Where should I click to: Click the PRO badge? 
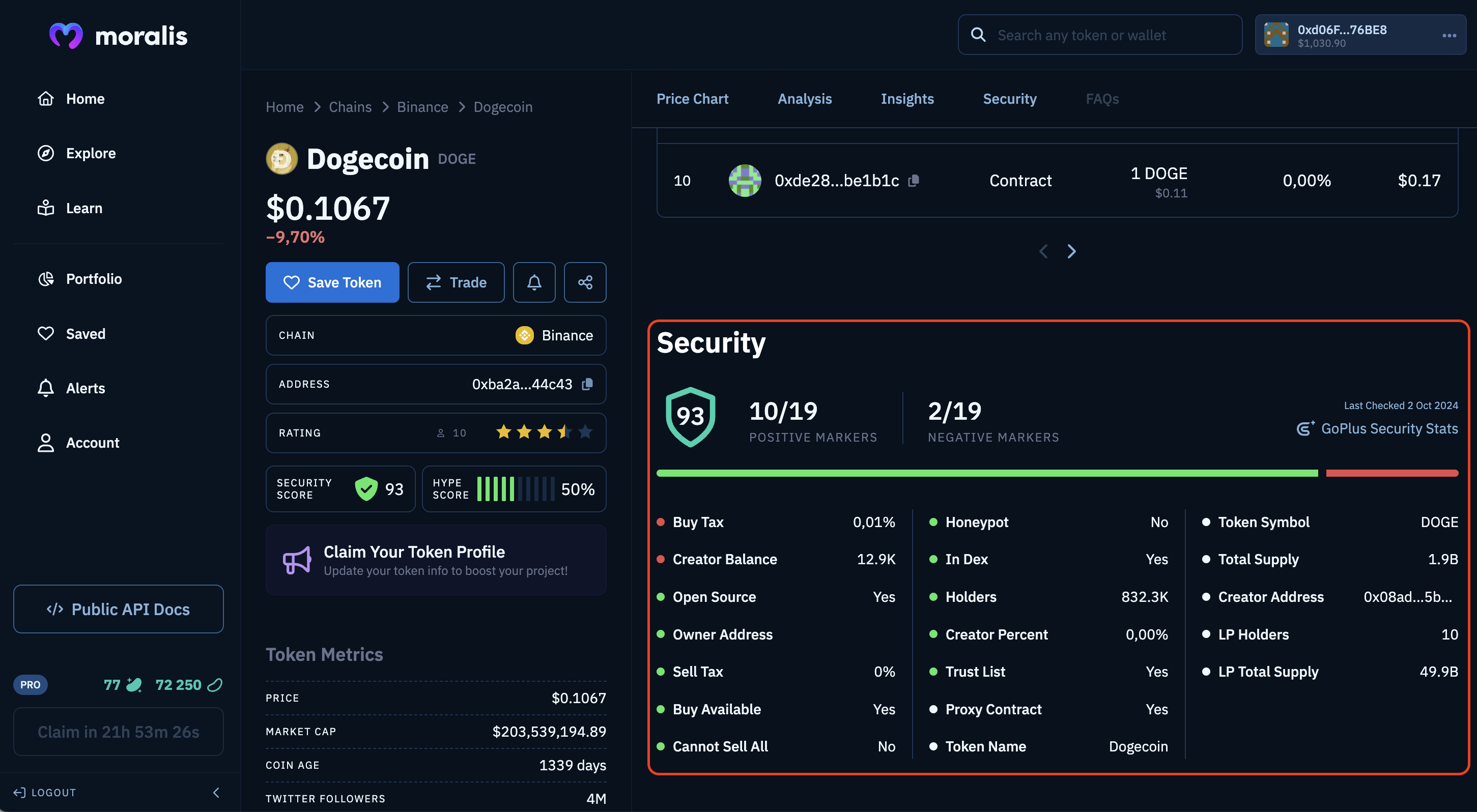pos(31,684)
